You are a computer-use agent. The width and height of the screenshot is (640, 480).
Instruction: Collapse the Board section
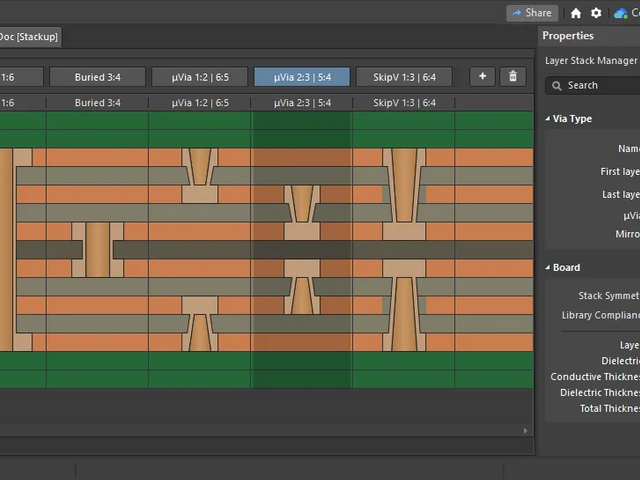548,268
